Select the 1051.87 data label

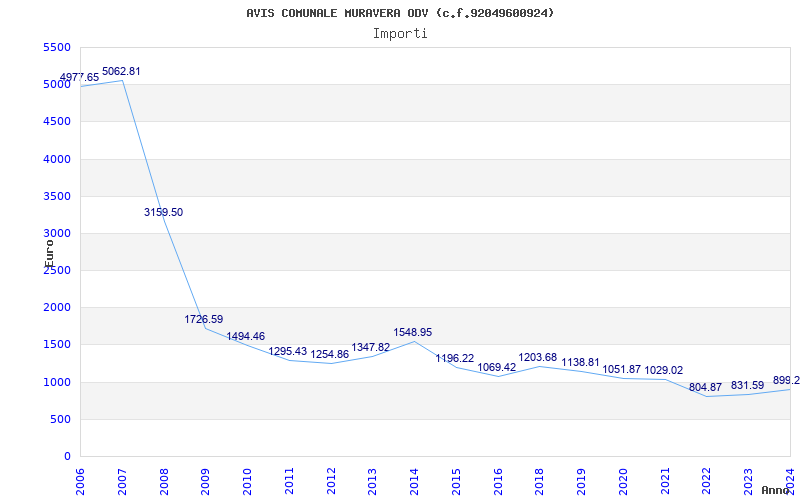[x=622, y=369]
